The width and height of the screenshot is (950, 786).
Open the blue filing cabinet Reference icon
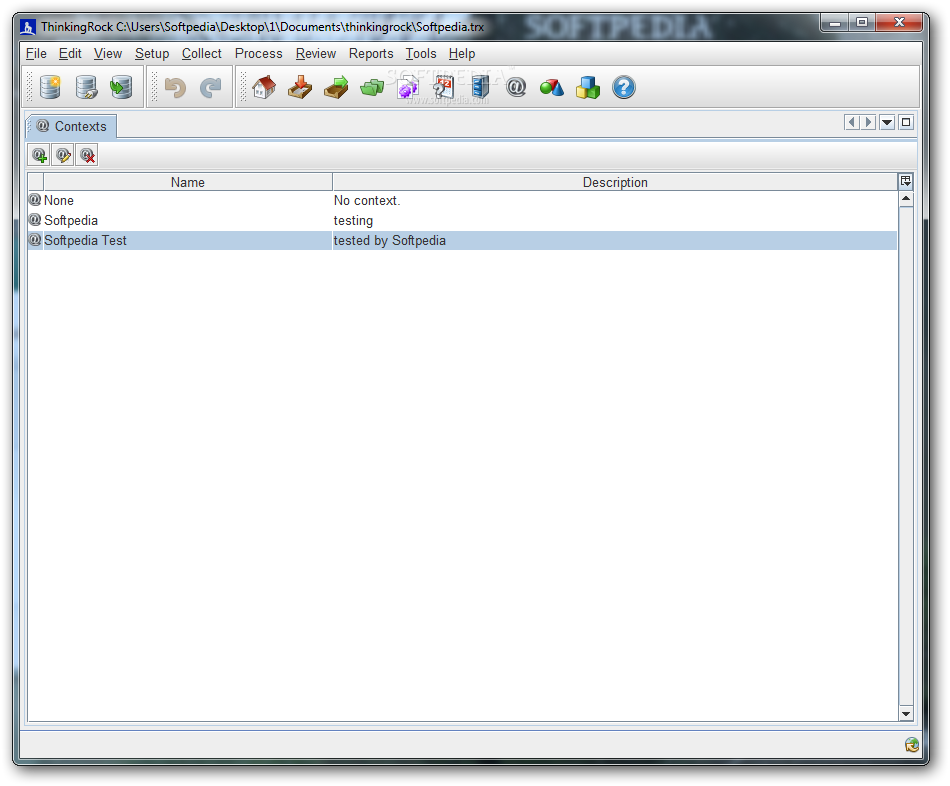click(x=480, y=87)
